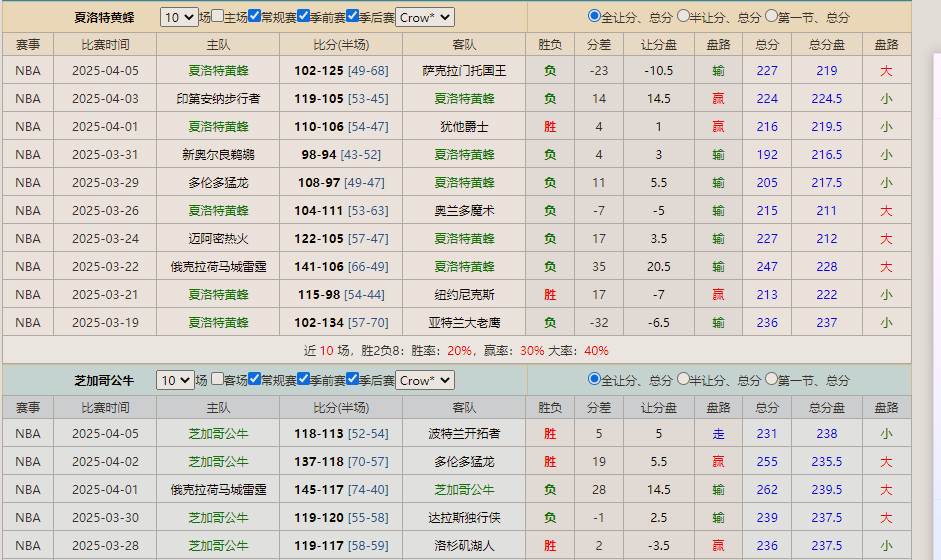This screenshot has height=560, width=941.
Task: Open the 波特兰开拓者 team link
Action: 464,434
